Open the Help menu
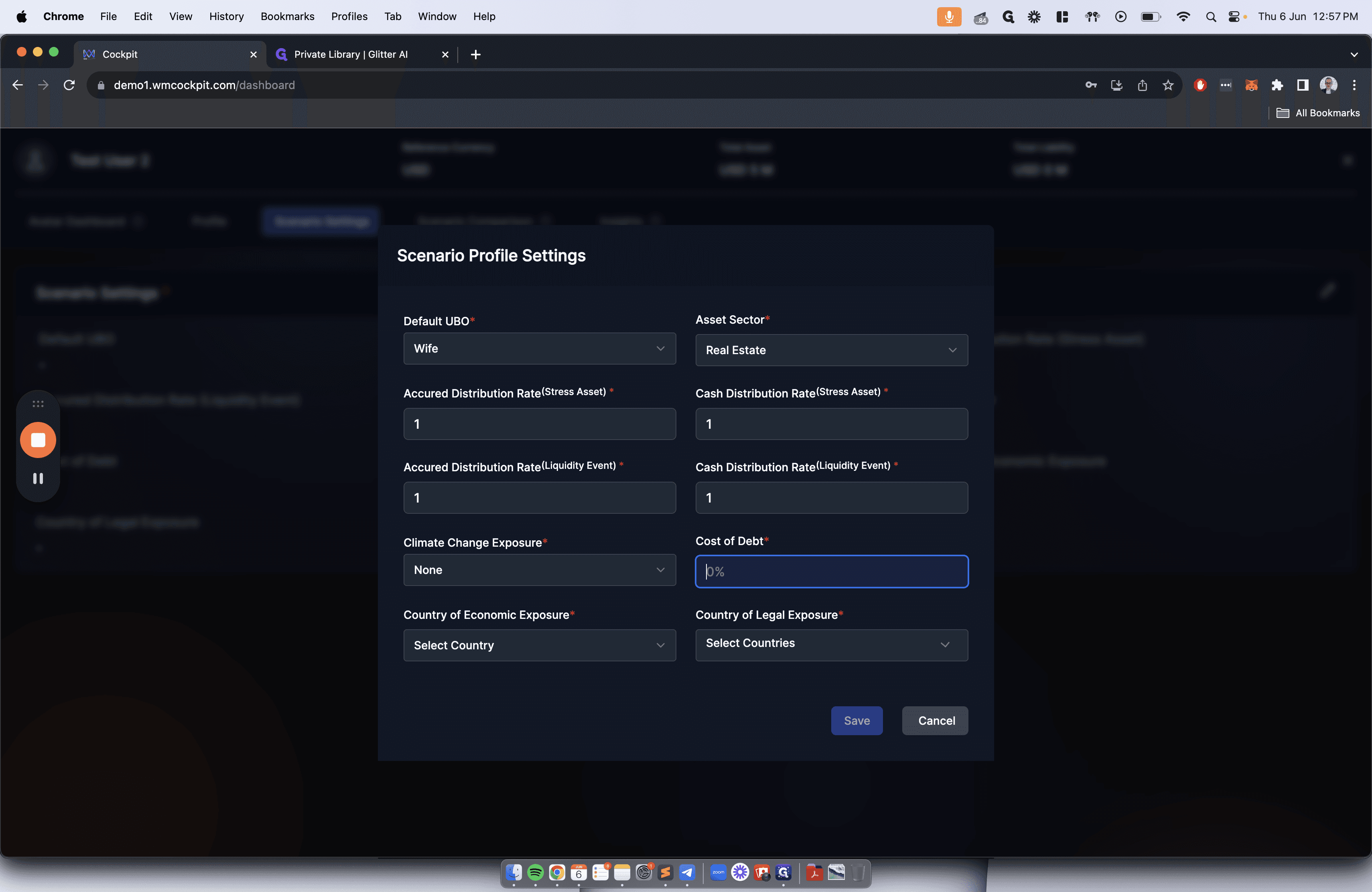Image resolution: width=1372 pixels, height=892 pixels. point(484,17)
